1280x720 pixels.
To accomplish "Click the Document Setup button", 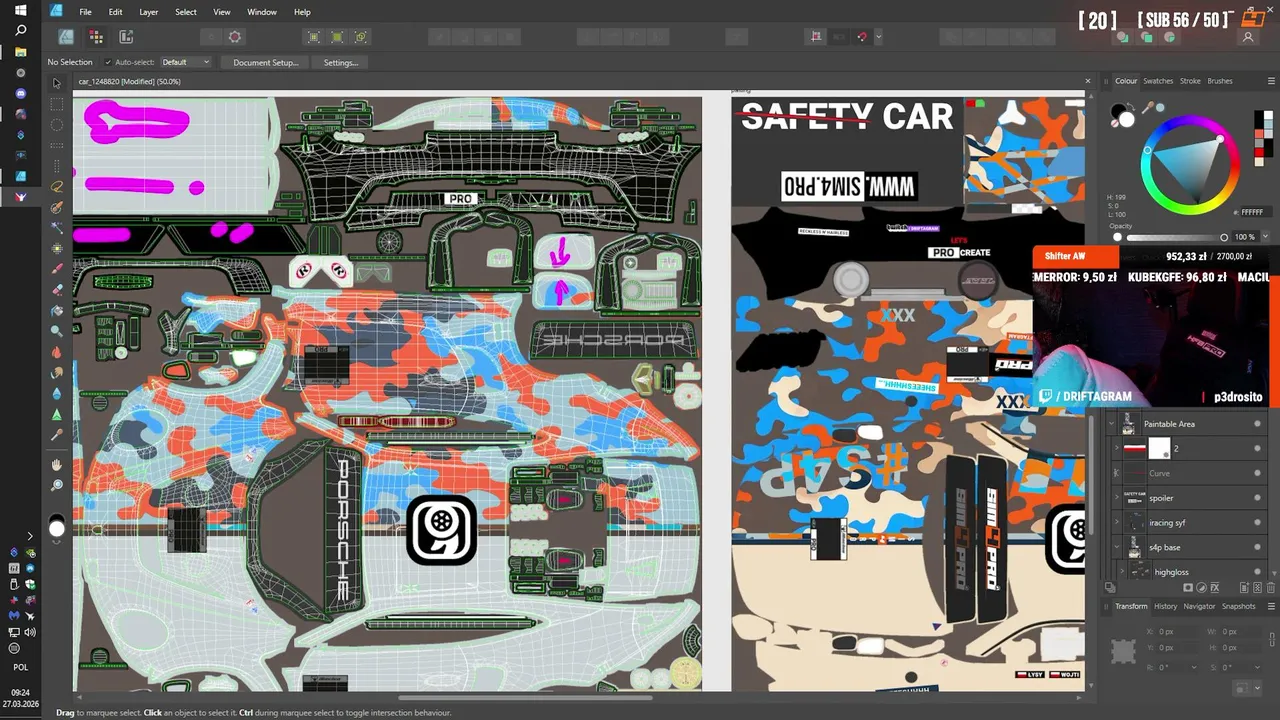I will click(x=266, y=62).
